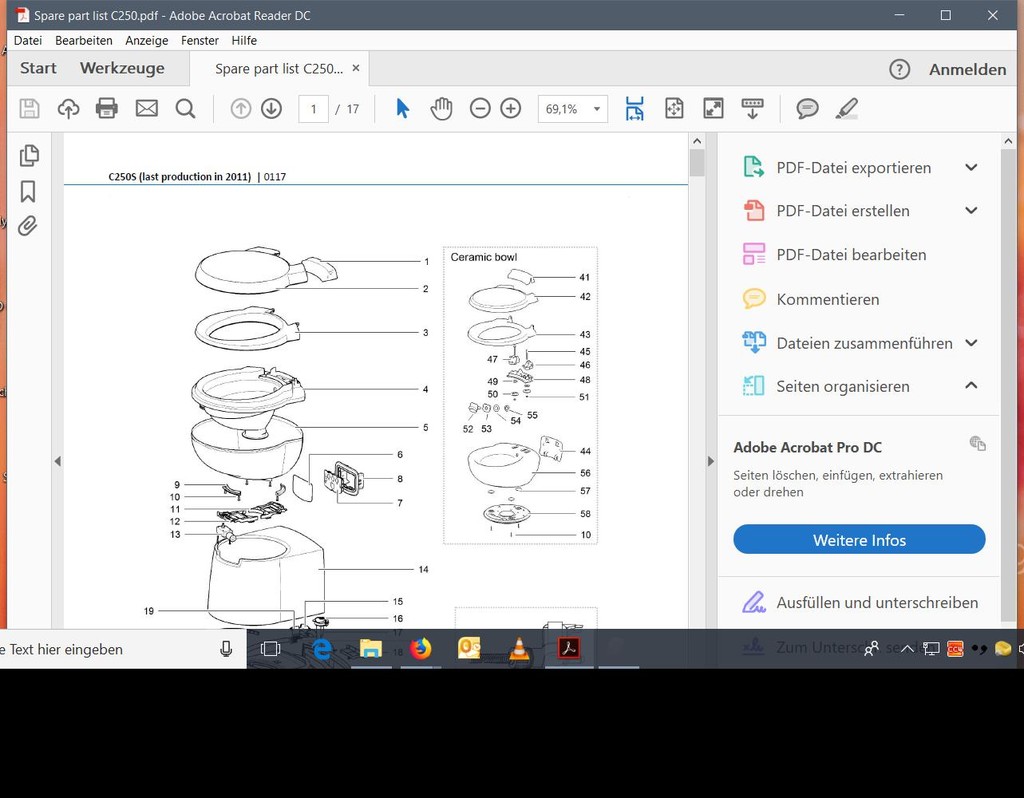This screenshot has width=1024, height=798.
Task: Collapse the Seiten organisieren section
Action: (x=971, y=385)
